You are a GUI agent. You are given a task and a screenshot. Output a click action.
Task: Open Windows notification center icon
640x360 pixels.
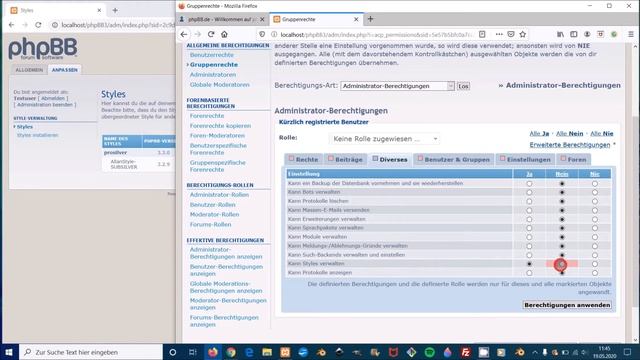pyautogui.click(x=628, y=352)
